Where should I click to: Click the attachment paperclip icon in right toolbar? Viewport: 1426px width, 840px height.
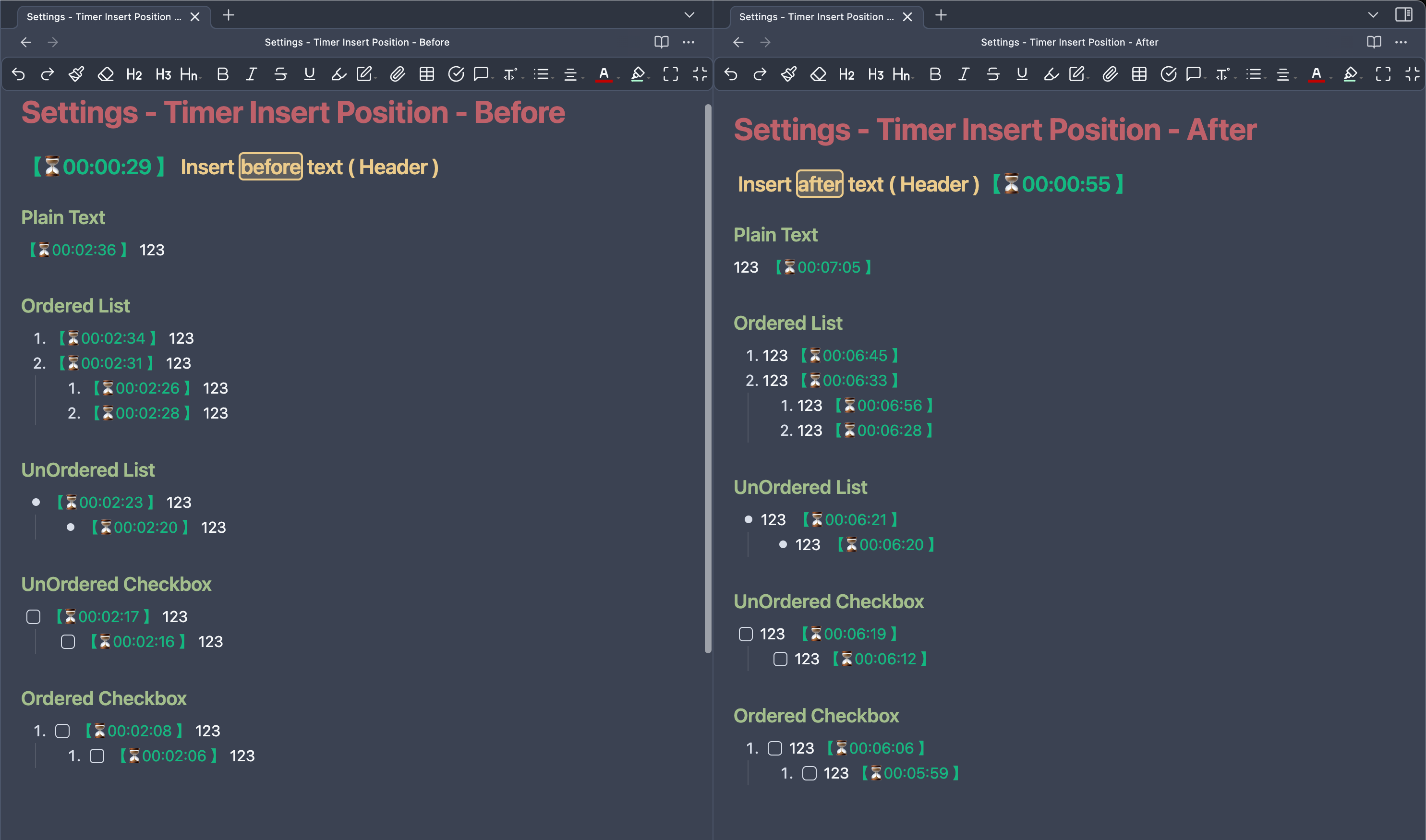point(1110,74)
